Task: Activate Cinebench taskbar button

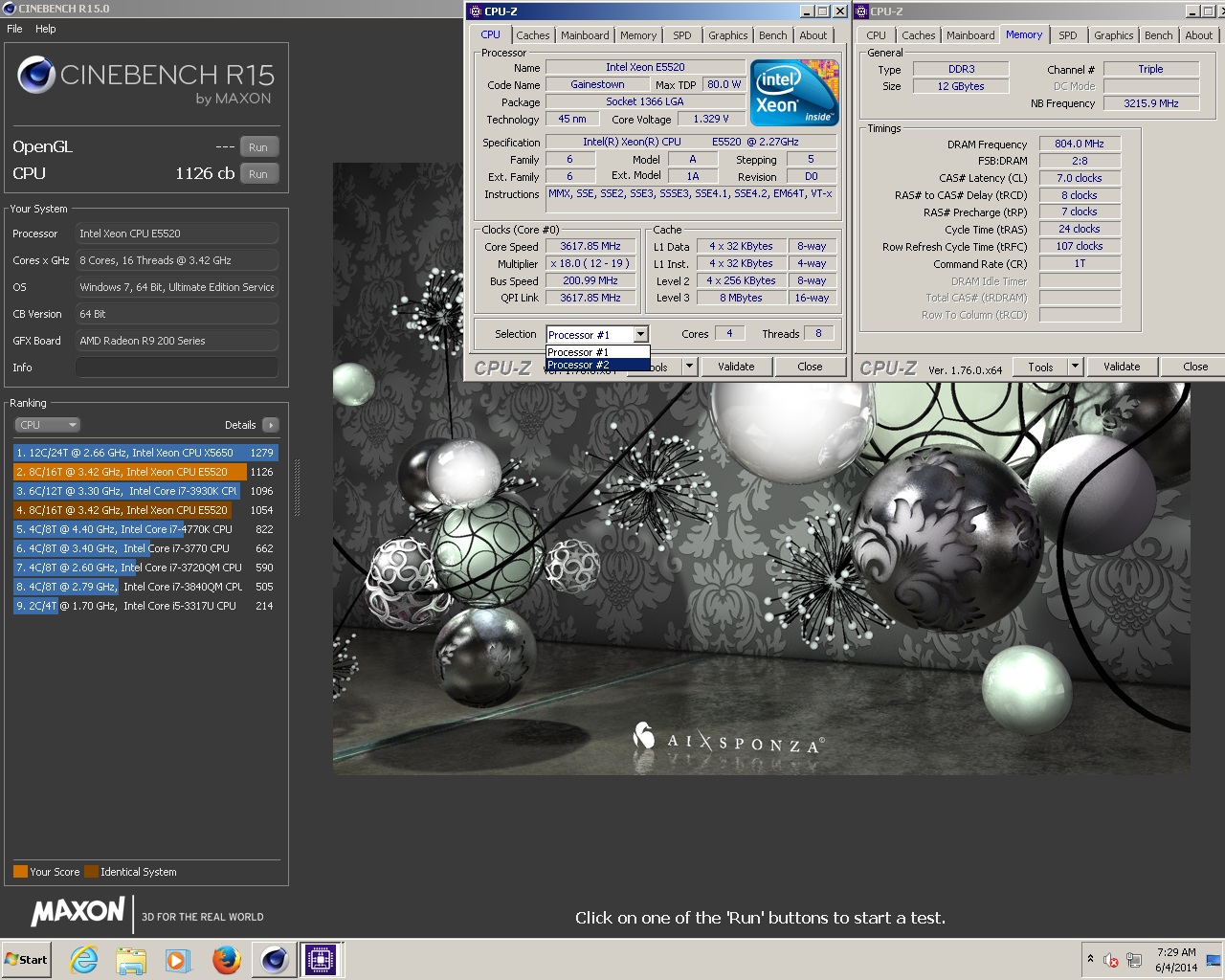Action: [274, 960]
